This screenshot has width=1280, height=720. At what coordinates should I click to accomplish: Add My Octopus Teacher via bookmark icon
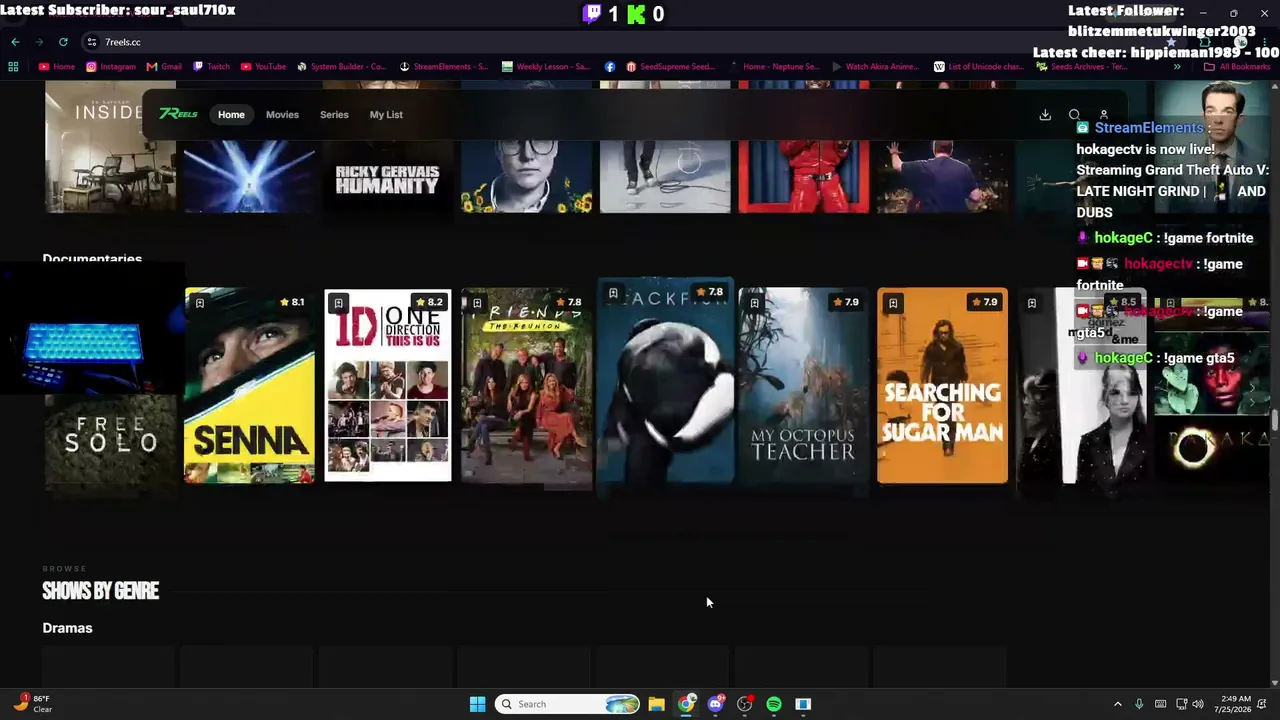pyautogui.click(x=754, y=303)
